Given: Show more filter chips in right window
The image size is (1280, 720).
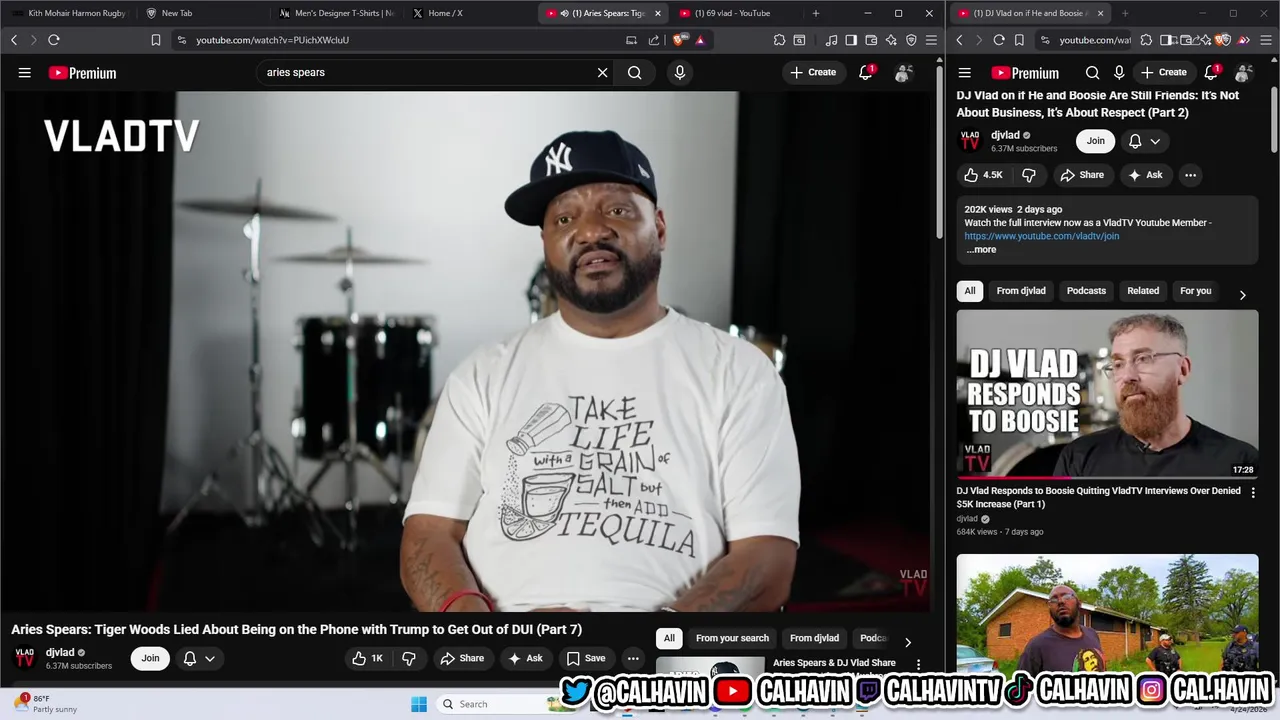Looking at the screenshot, I should click(x=1242, y=295).
